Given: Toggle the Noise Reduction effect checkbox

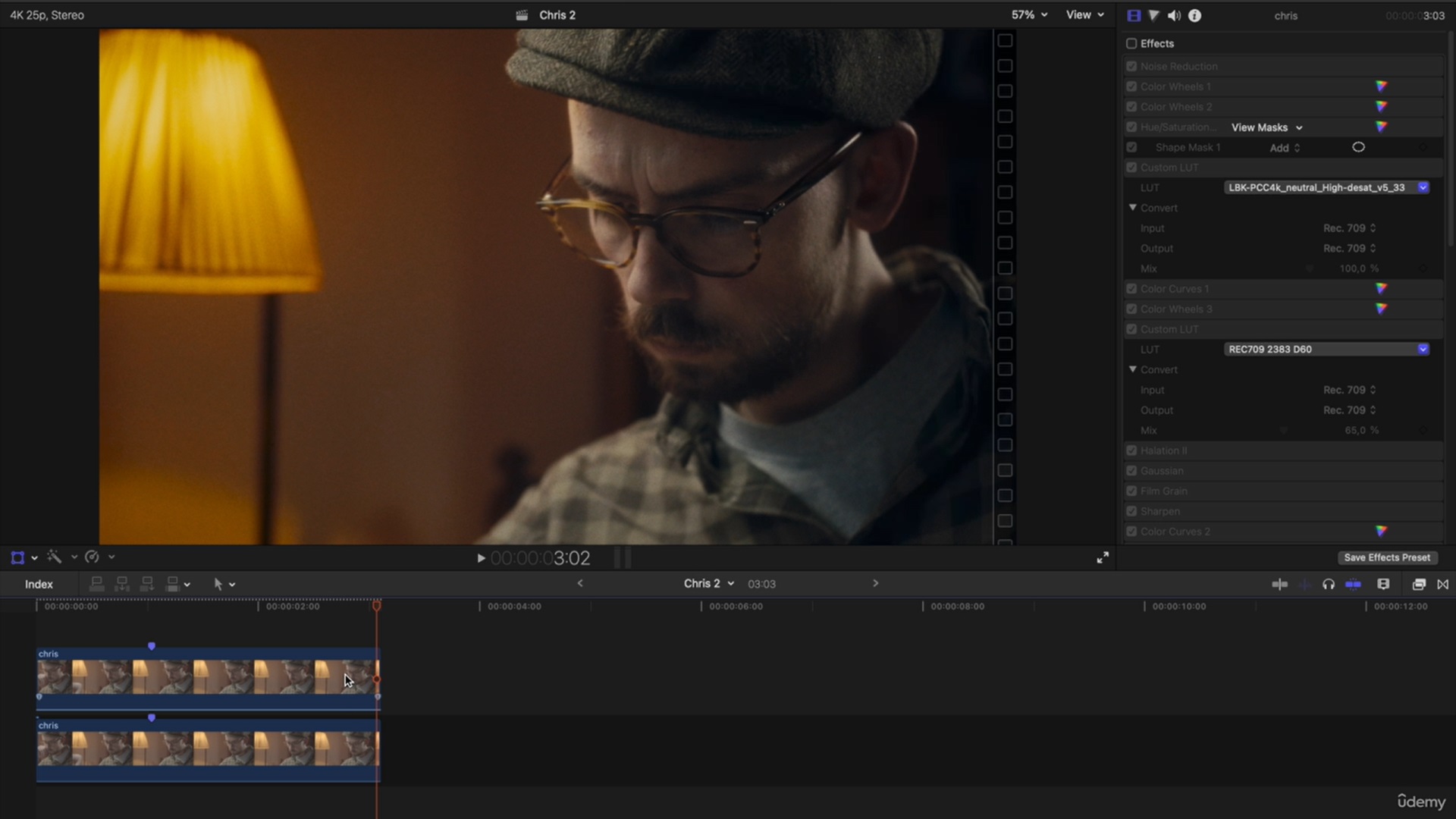Looking at the screenshot, I should tap(1131, 66).
